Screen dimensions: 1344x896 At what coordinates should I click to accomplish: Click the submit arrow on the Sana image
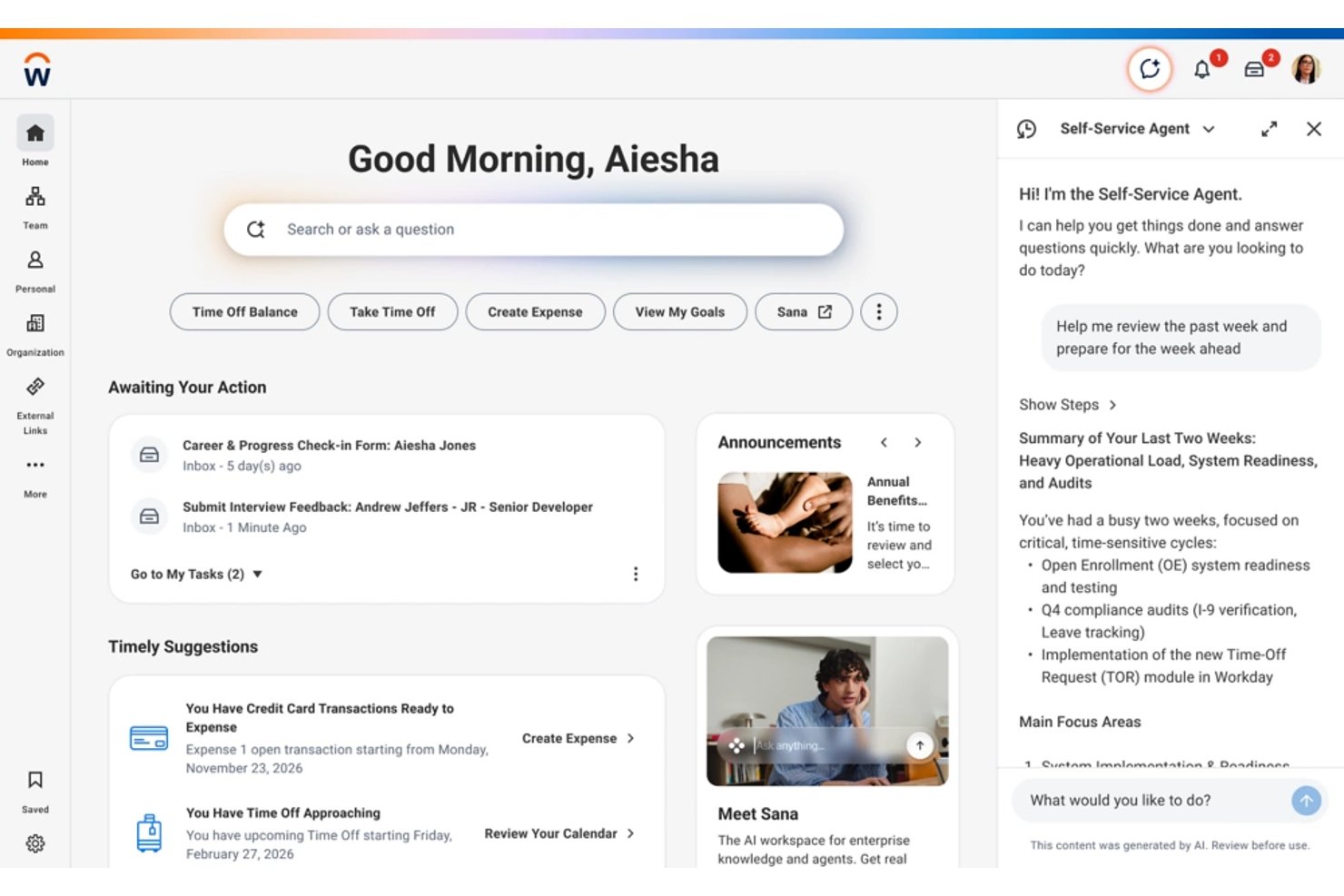[x=920, y=745]
